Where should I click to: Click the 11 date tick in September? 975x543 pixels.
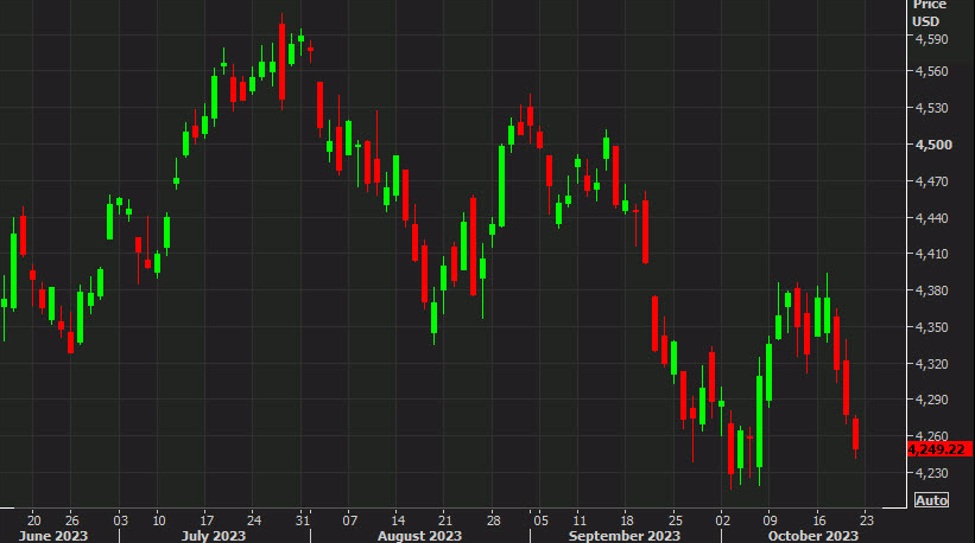(x=580, y=521)
